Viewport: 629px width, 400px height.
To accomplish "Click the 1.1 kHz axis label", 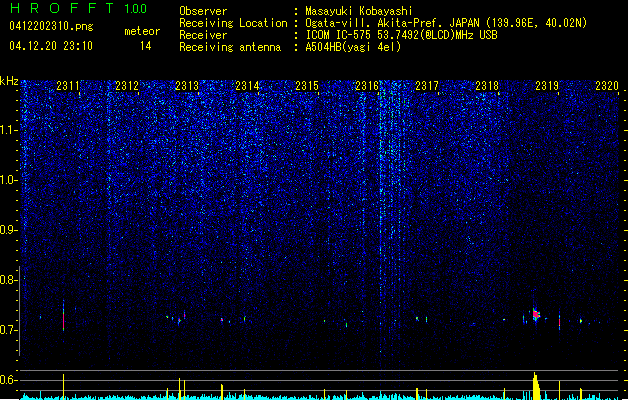I will [x=8, y=130].
